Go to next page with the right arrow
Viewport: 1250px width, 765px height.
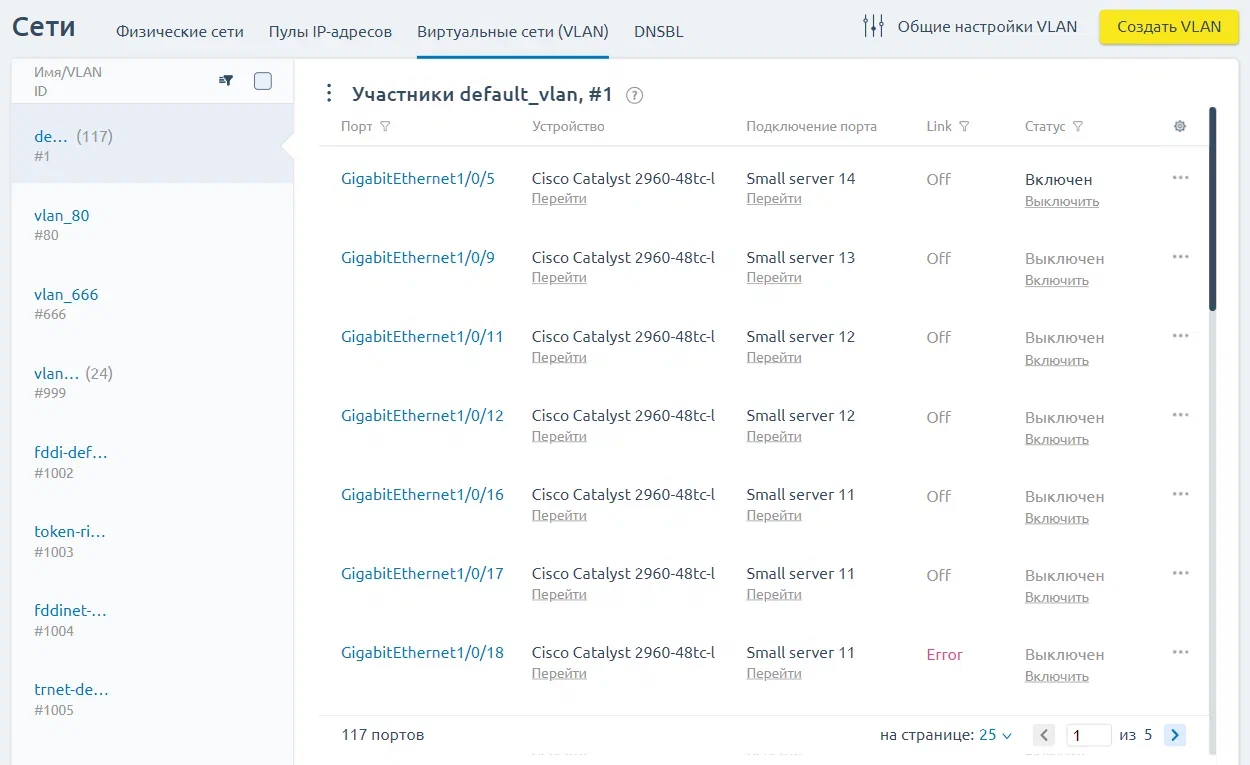(1174, 734)
